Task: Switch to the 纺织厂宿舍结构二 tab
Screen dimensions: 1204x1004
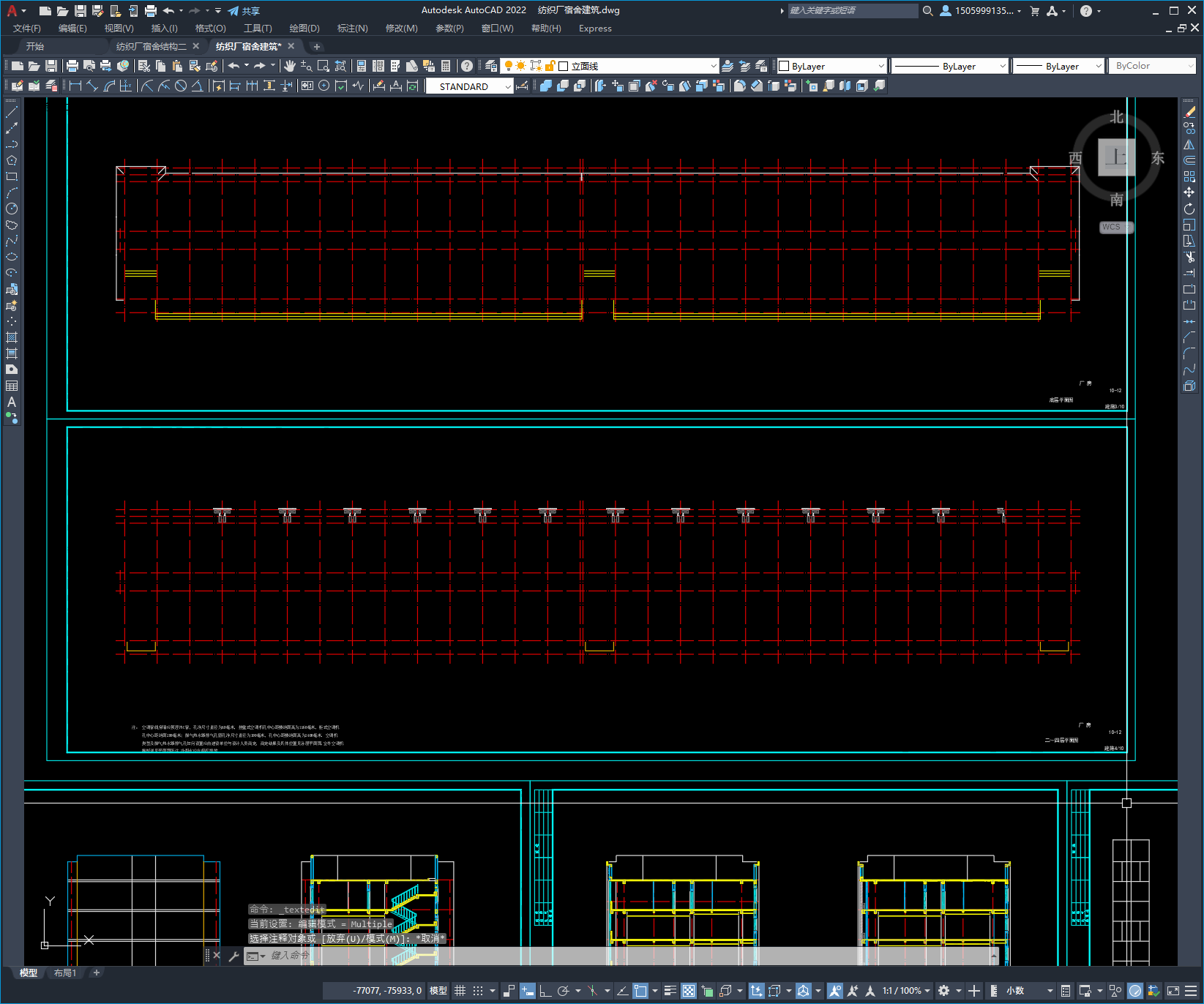Action: point(152,46)
